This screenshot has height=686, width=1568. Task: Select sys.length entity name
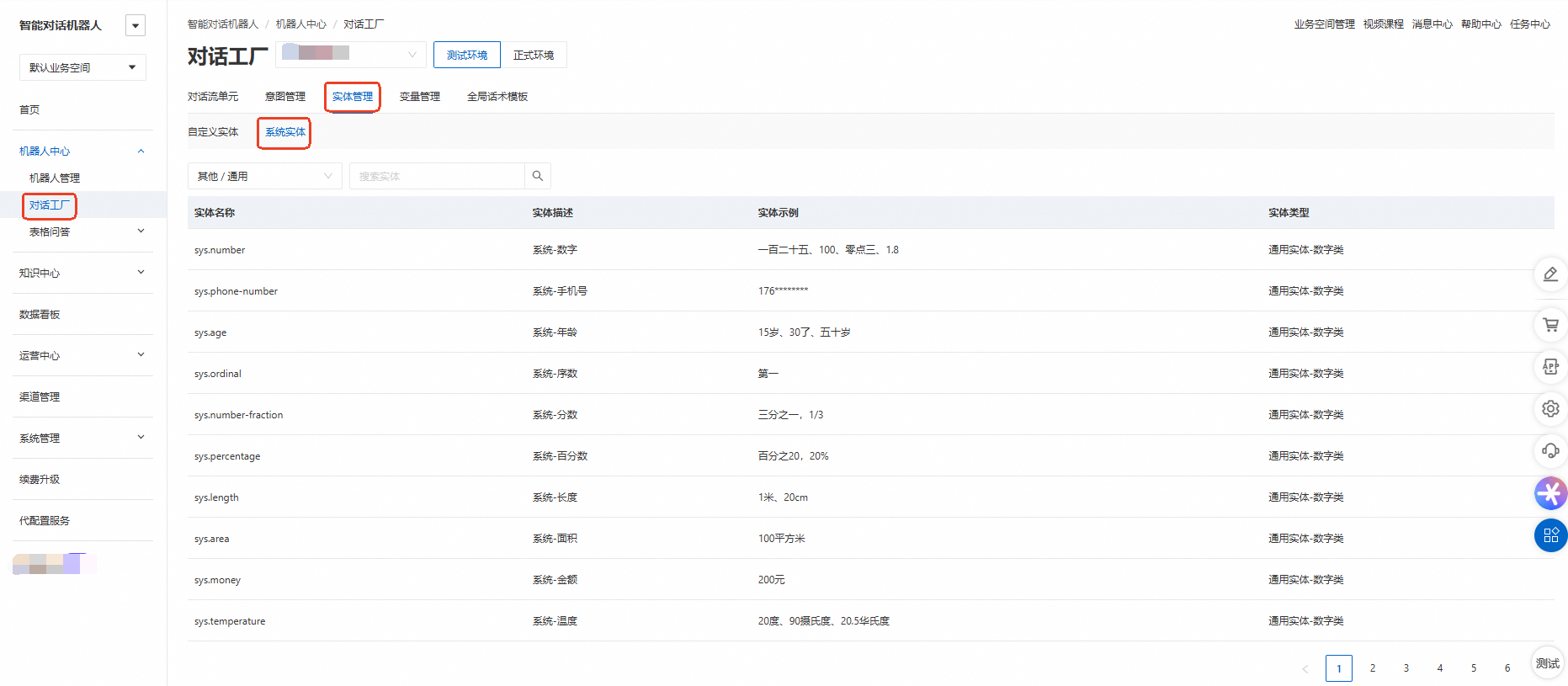tap(216, 497)
